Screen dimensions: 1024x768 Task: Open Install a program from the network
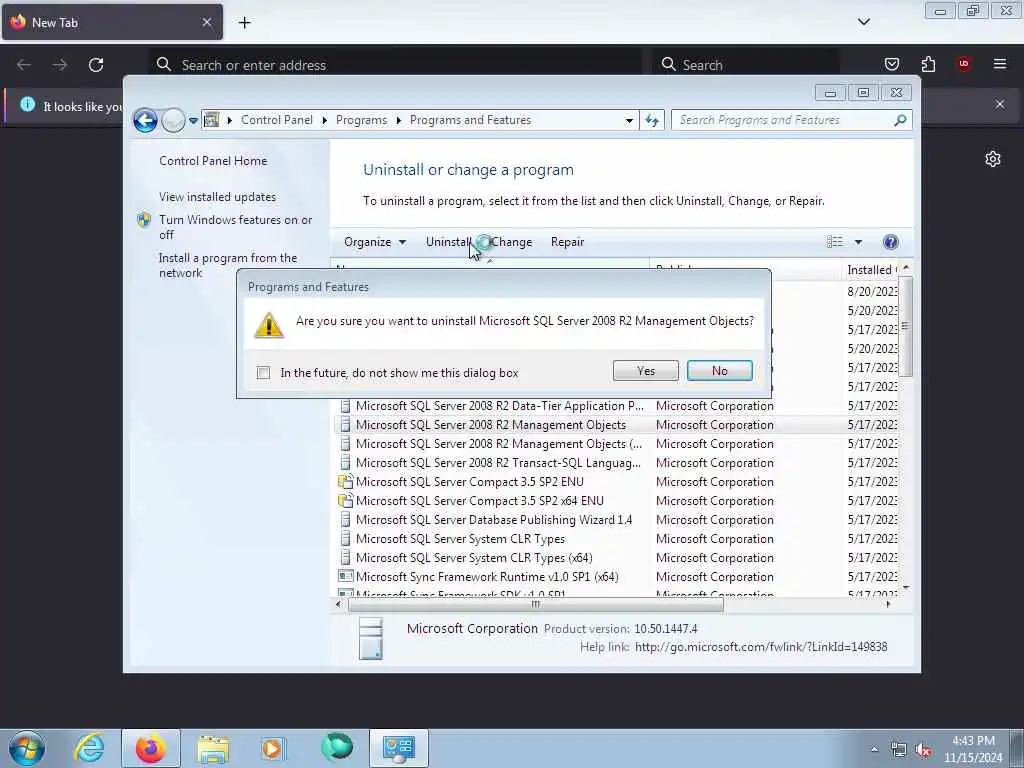(x=228, y=265)
